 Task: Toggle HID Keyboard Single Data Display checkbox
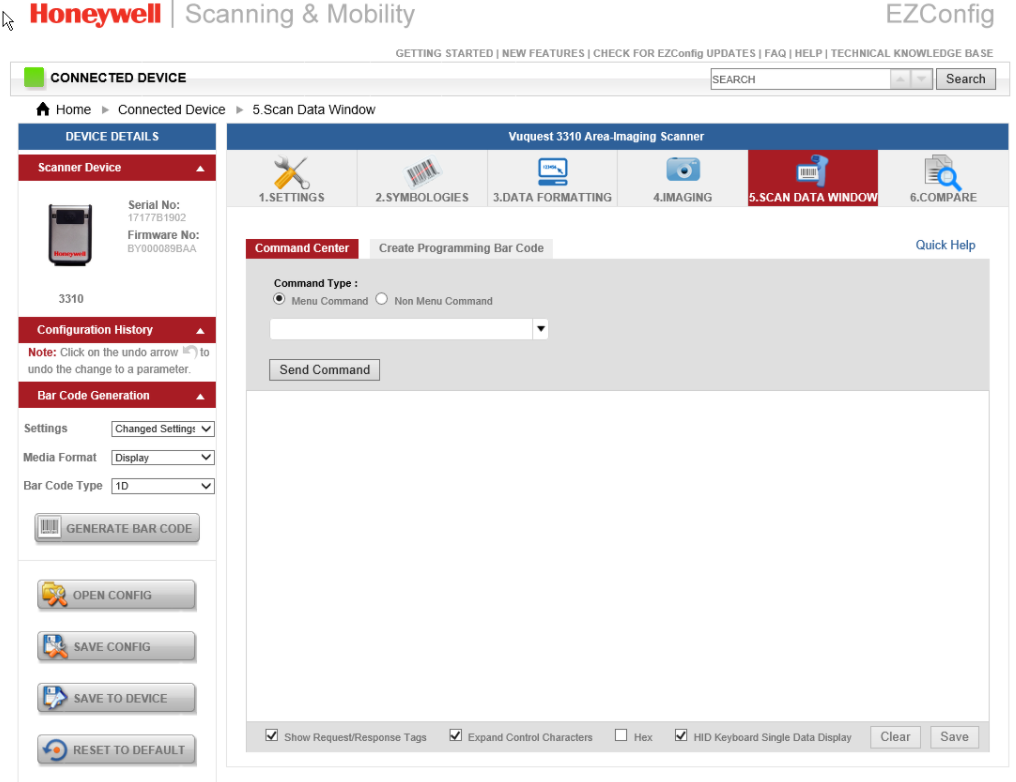pos(681,735)
